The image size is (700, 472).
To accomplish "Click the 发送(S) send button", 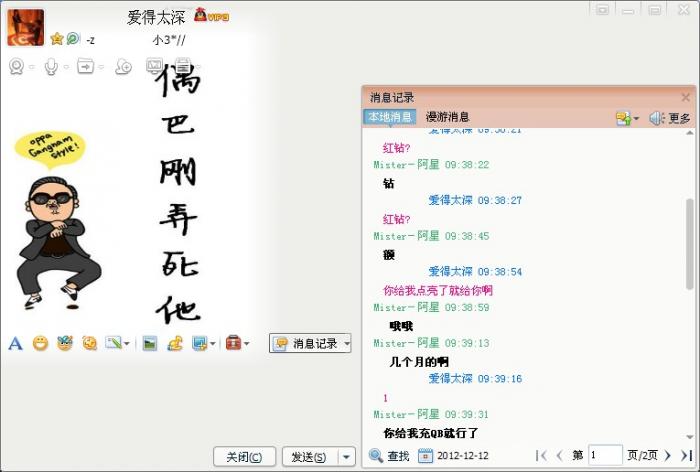I will coord(310,457).
